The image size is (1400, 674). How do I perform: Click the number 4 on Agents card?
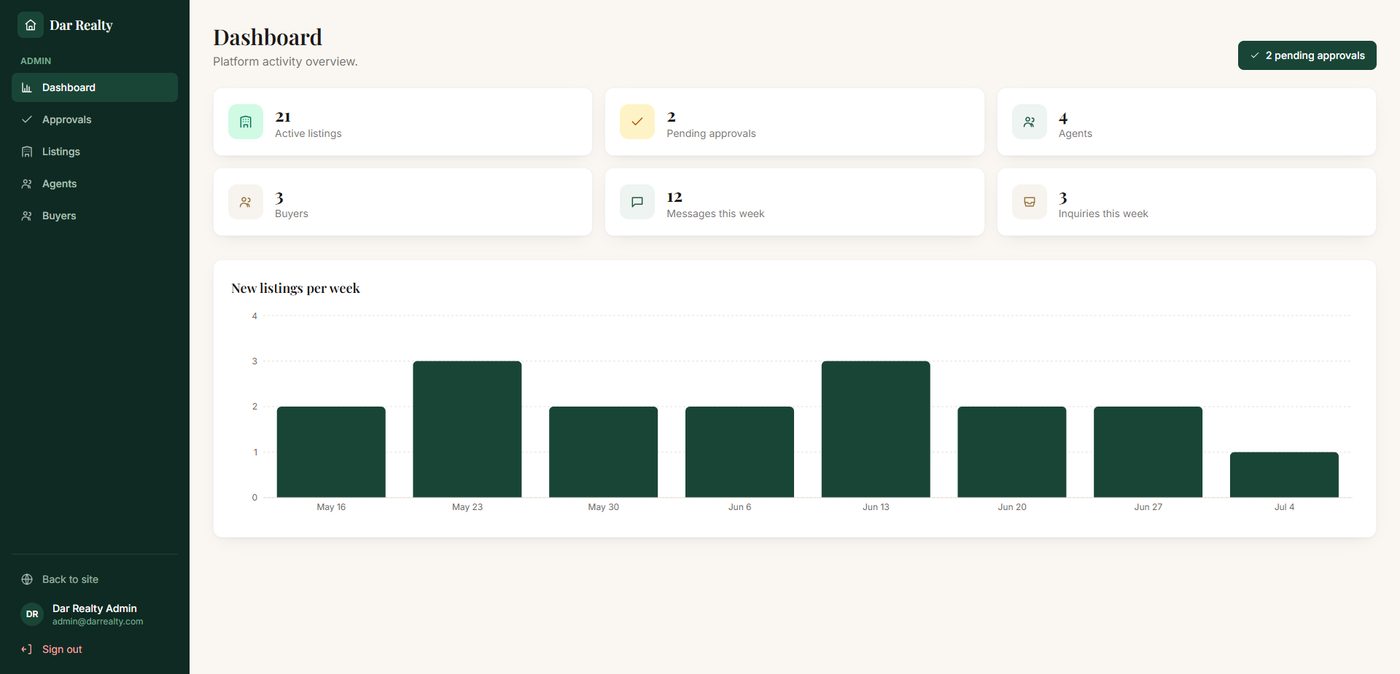pos(1063,117)
